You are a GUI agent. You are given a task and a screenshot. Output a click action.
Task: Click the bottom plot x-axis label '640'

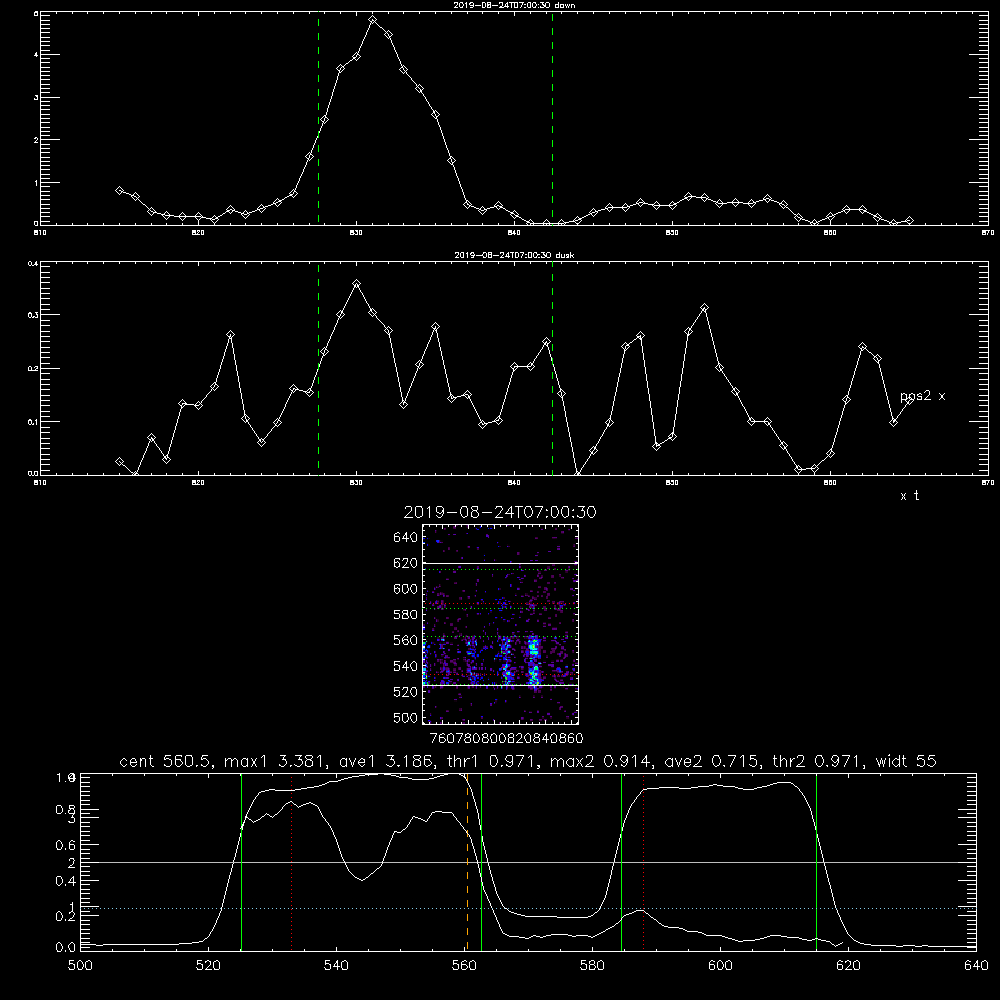(976, 966)
